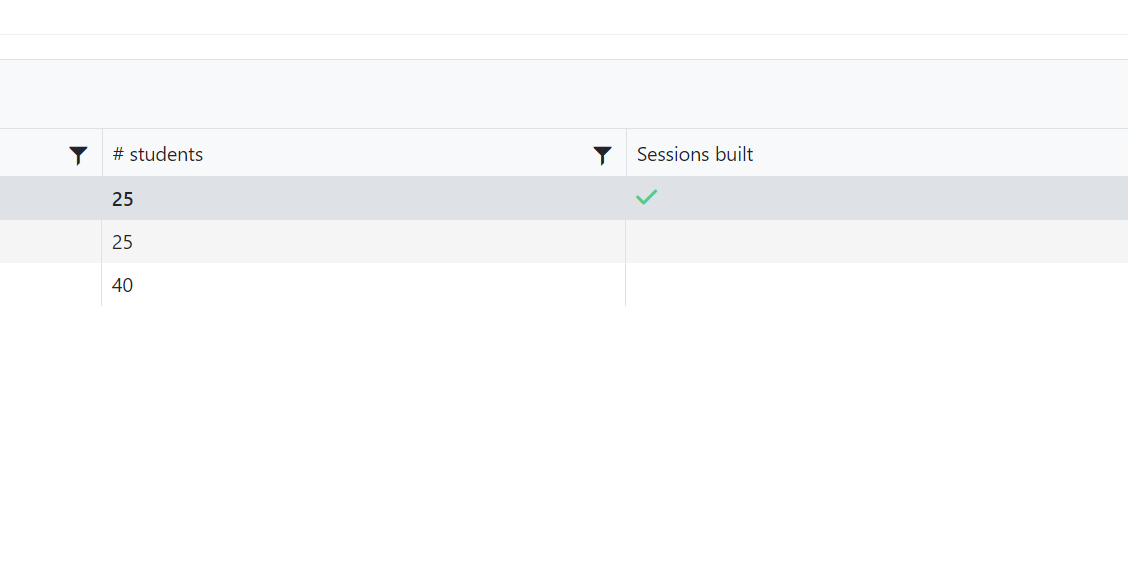
Task: Click the white strip above the gray band
Action: coord(564,47)
